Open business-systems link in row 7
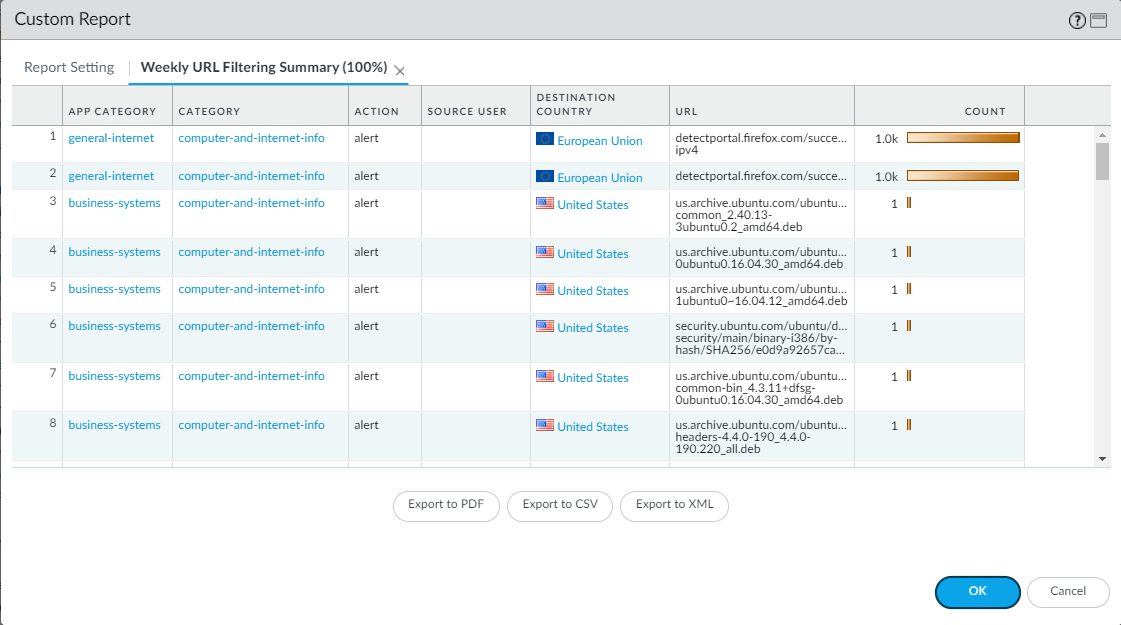1121x625 pixels. [114, 376]
